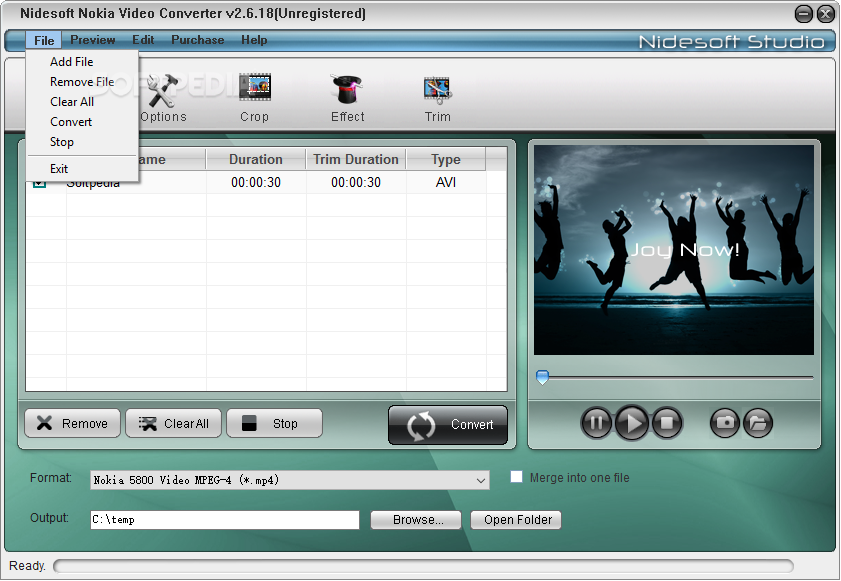Open the Effect tool

coord(347,98)
